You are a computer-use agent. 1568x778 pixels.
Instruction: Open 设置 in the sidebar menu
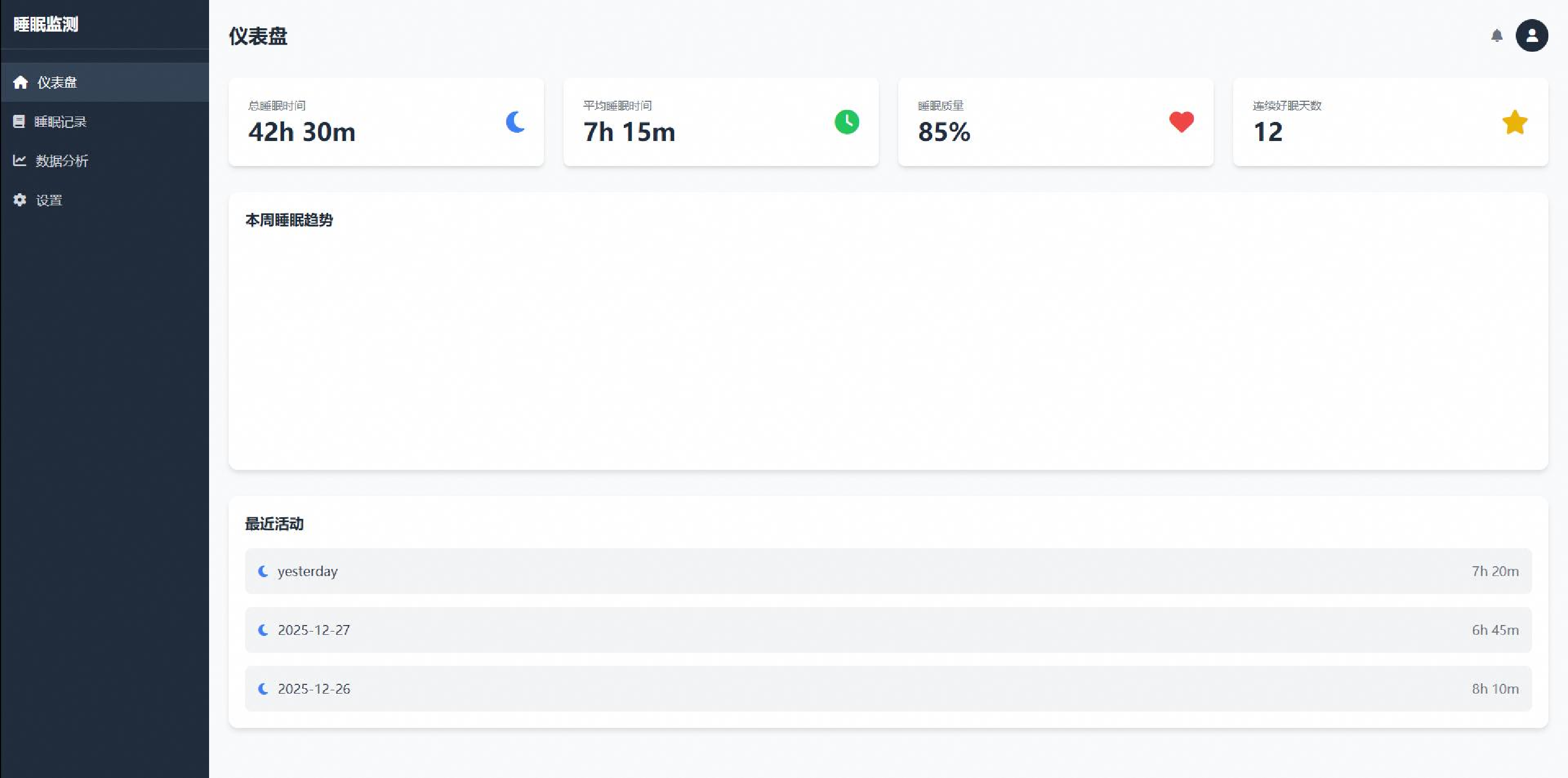[48, 200]
